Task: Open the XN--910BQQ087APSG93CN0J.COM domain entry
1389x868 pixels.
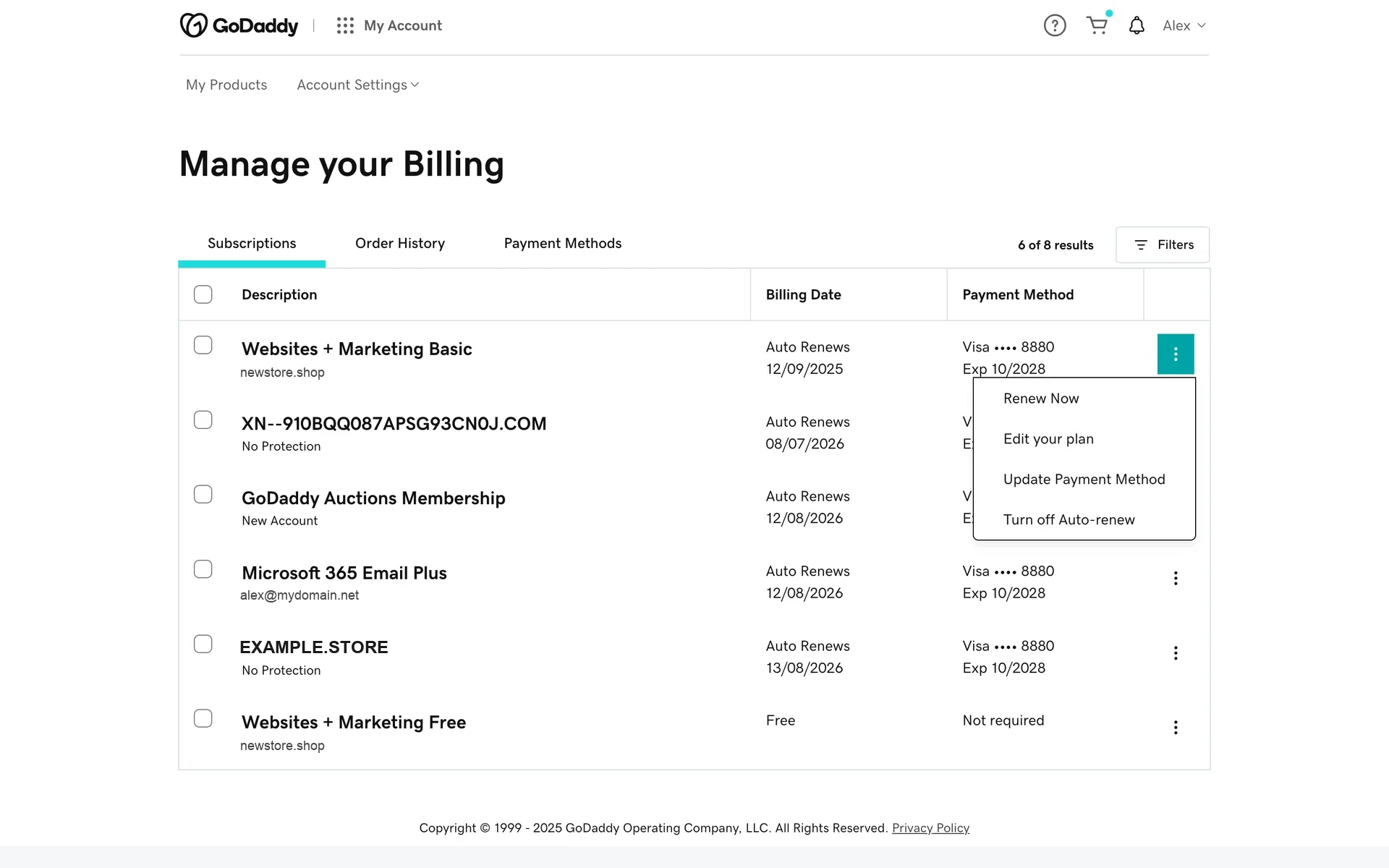Action: point(394,423)
